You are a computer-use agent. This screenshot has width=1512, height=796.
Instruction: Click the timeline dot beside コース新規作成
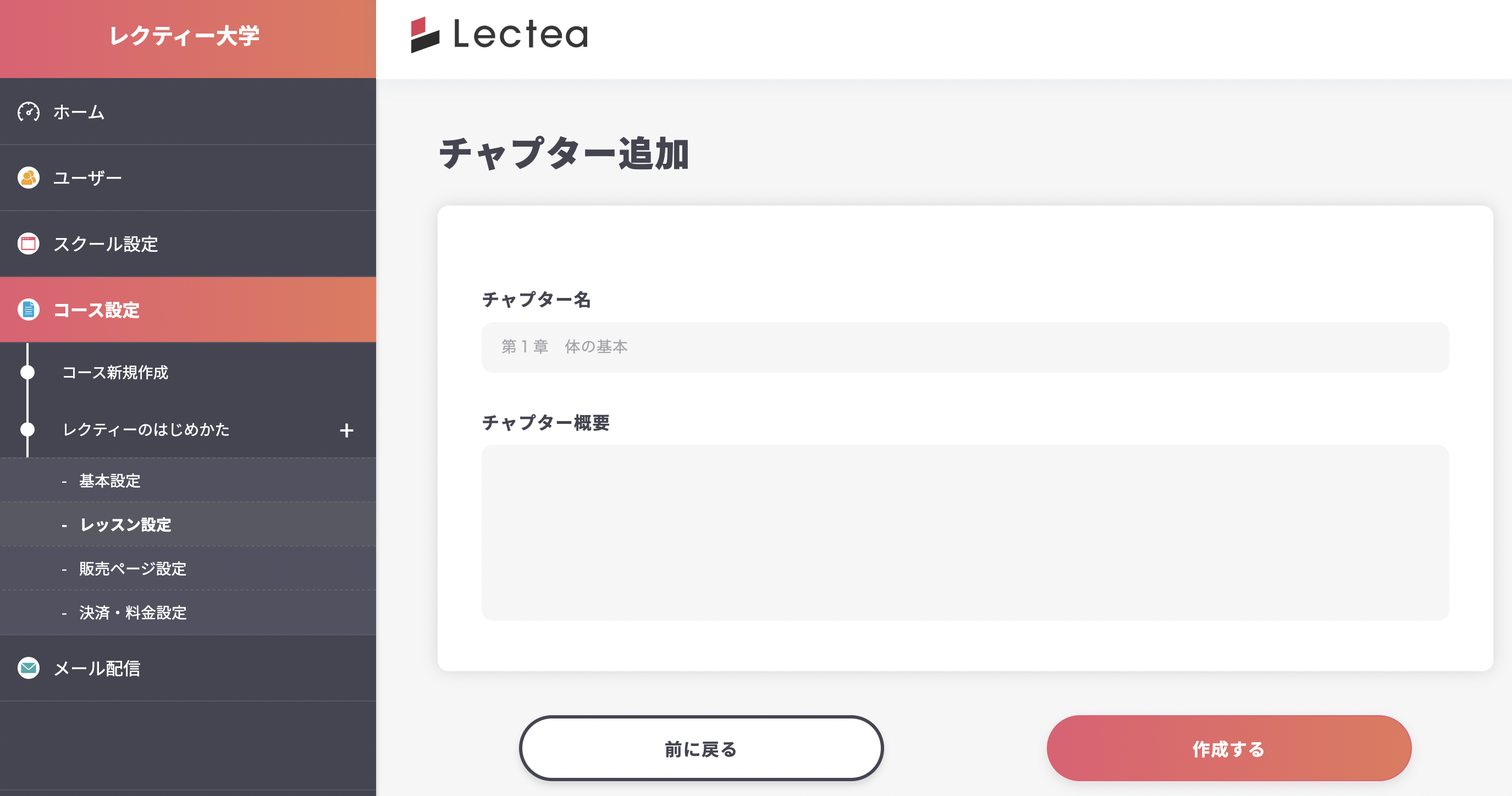(x=27, y=372)
